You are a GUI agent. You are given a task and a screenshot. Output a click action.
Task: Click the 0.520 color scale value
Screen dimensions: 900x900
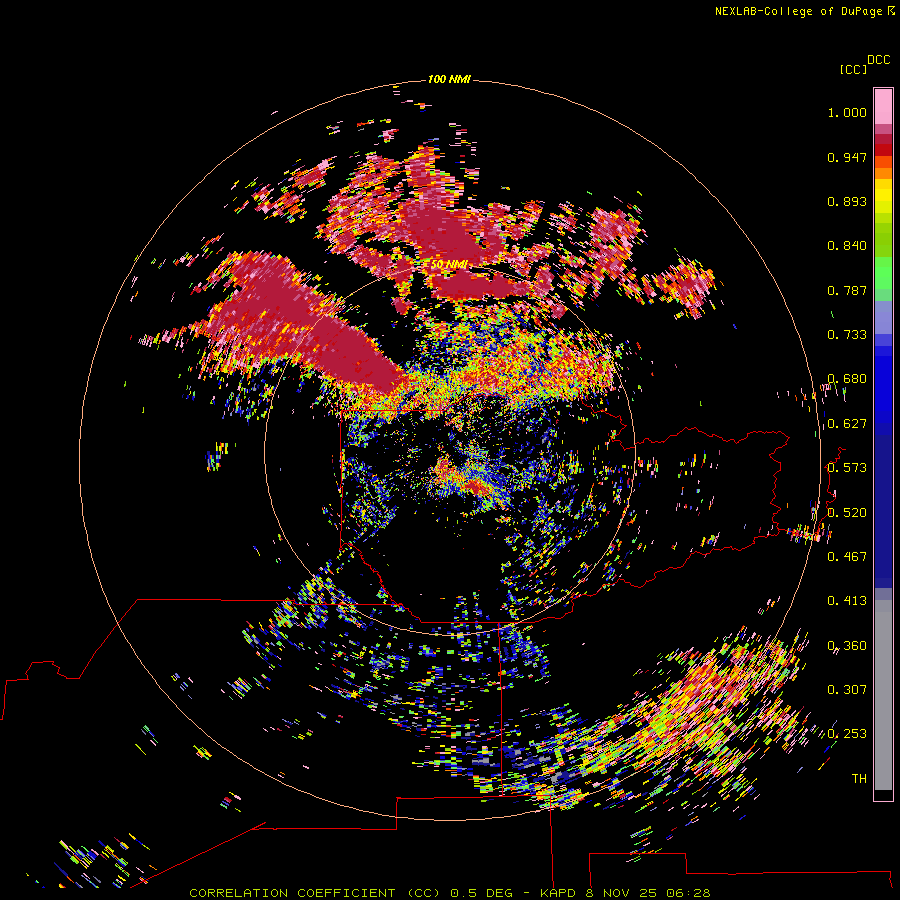(x=847, y=513)
